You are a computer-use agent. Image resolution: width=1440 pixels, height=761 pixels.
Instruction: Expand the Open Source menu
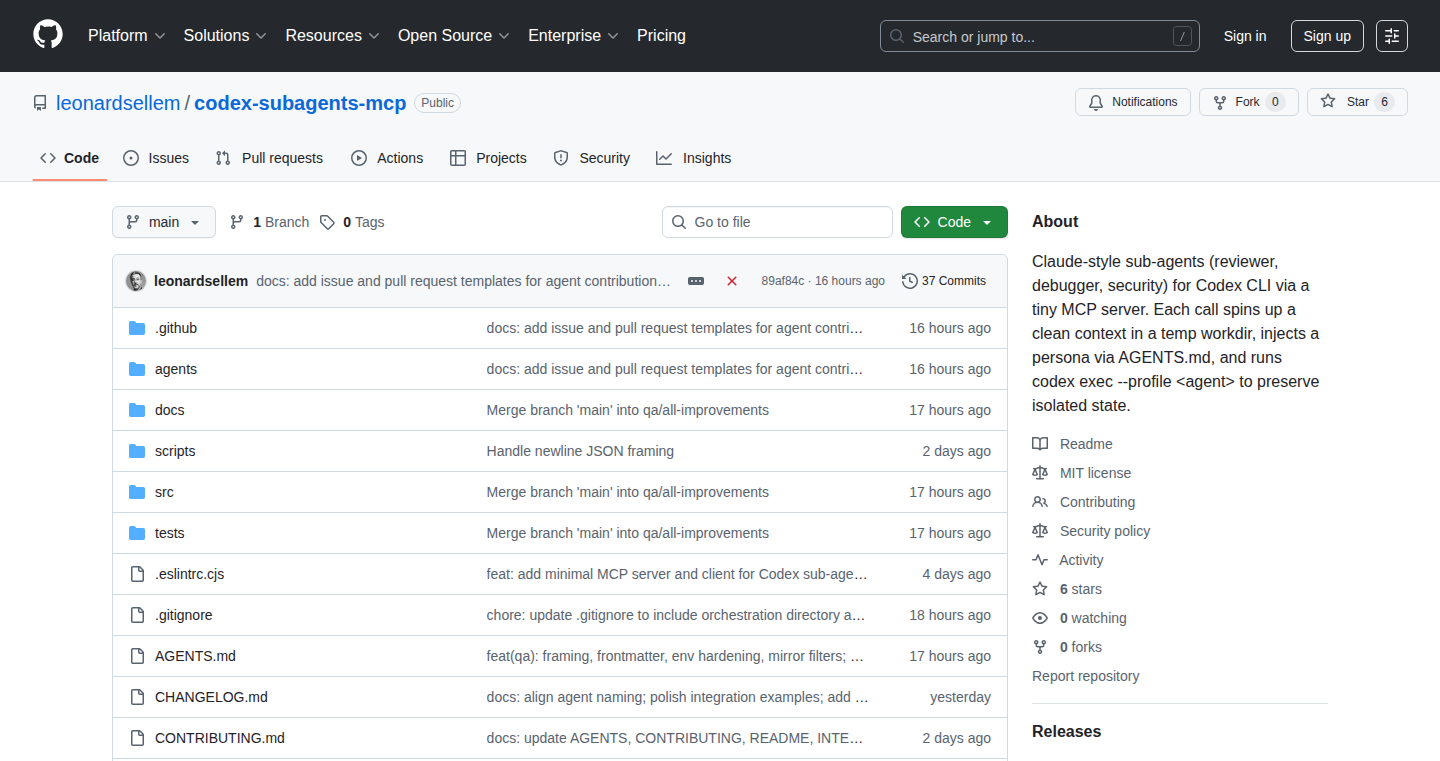pyautogui.click(x=453, y=35)
